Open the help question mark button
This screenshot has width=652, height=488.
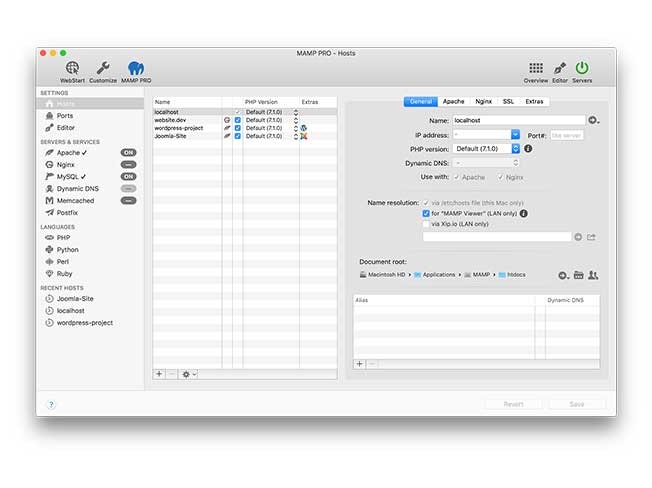click(x=51, y=404)
